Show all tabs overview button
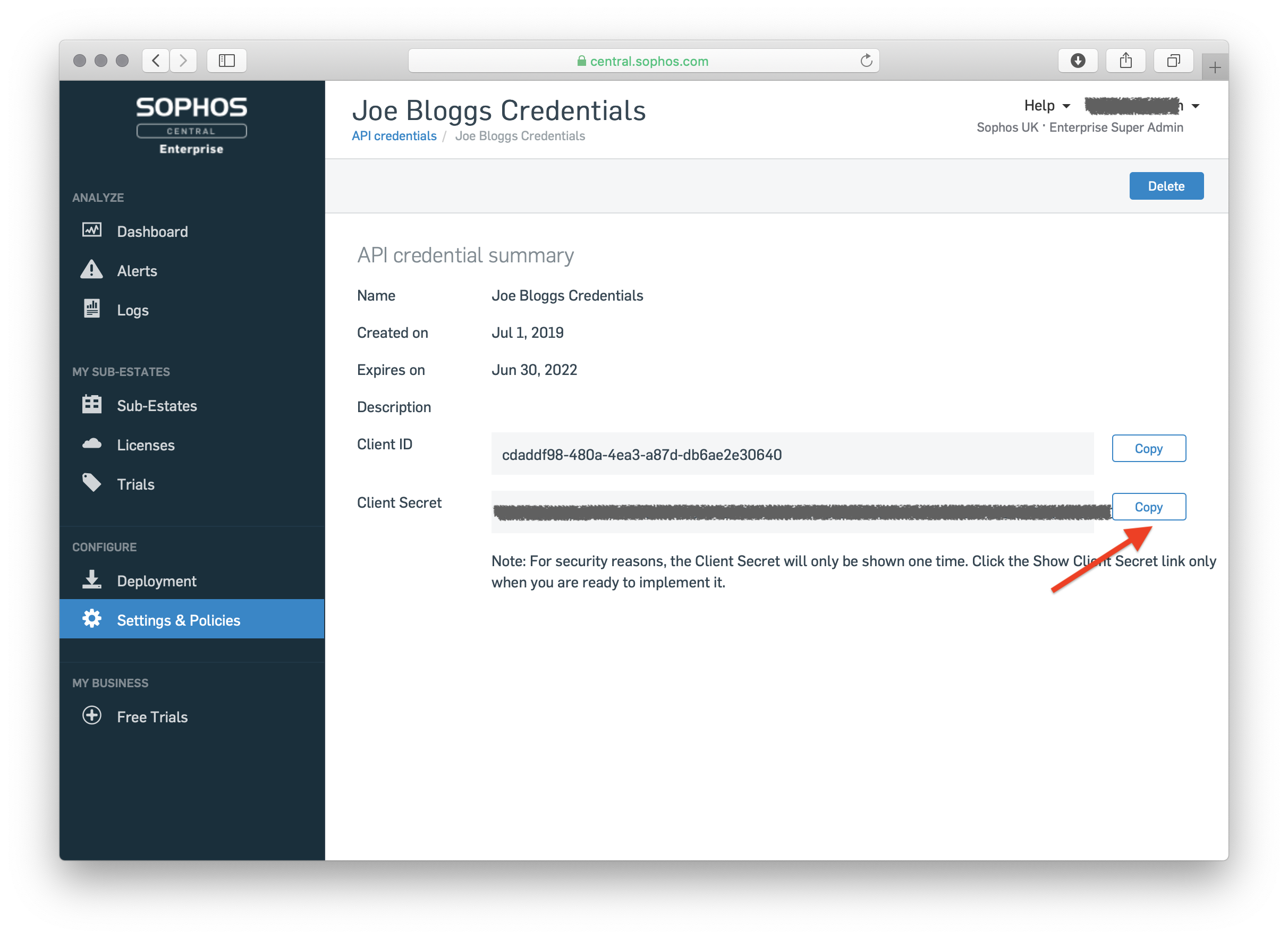The width and height of the screenshot is (1288, 939). 1174,60
